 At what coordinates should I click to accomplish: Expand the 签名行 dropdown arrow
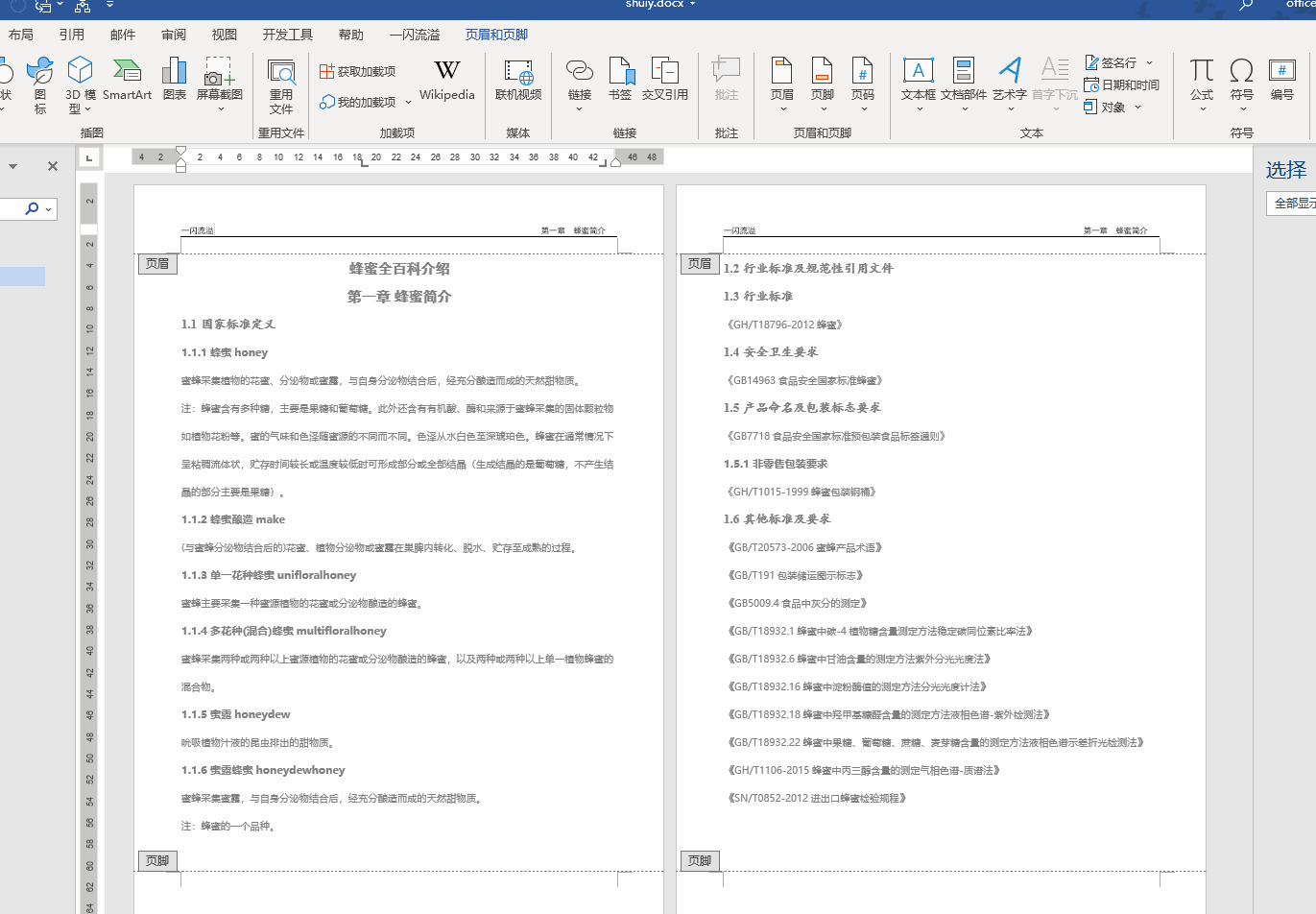[1149, 63]
